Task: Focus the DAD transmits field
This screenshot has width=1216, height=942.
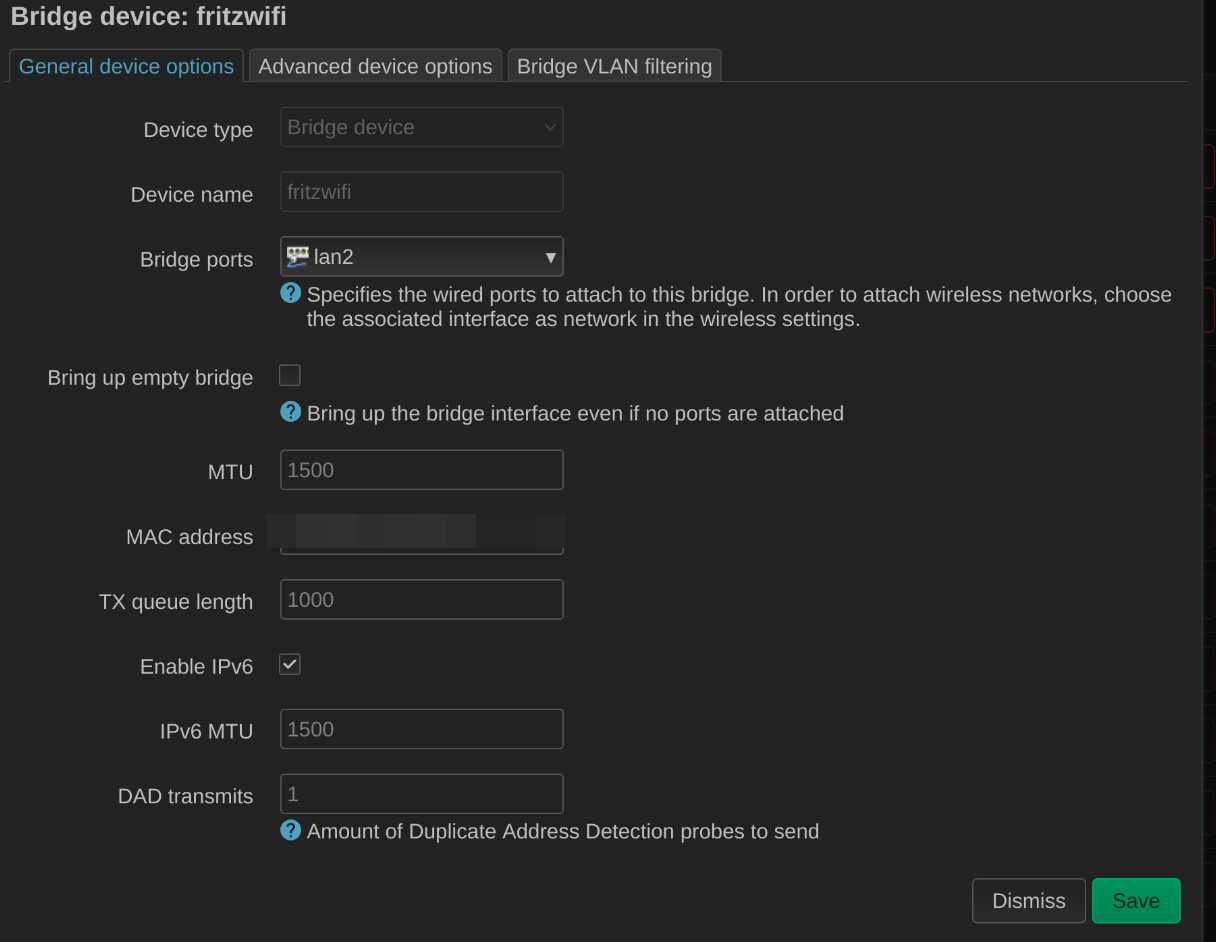Action: coord(421,794)
